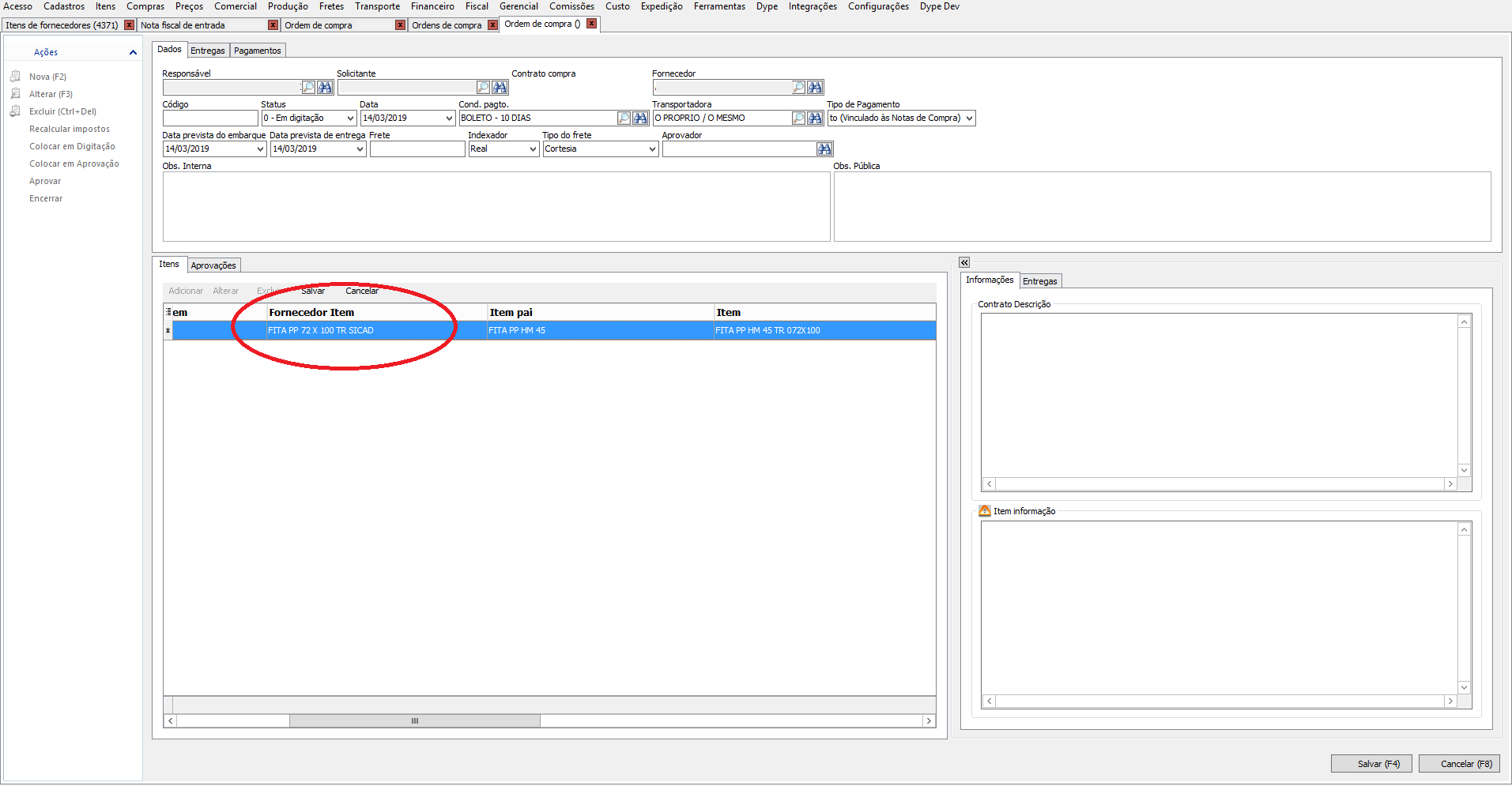Click the Frete input field
Image resolution: width=1512 pixels, height=786 pixels.
click(417, 149)
